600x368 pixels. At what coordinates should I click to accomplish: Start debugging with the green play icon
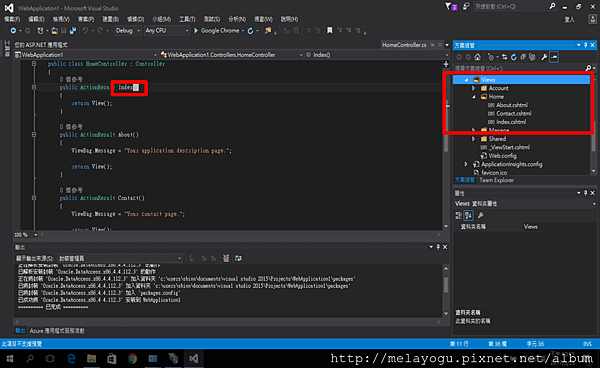pos(196,31)
